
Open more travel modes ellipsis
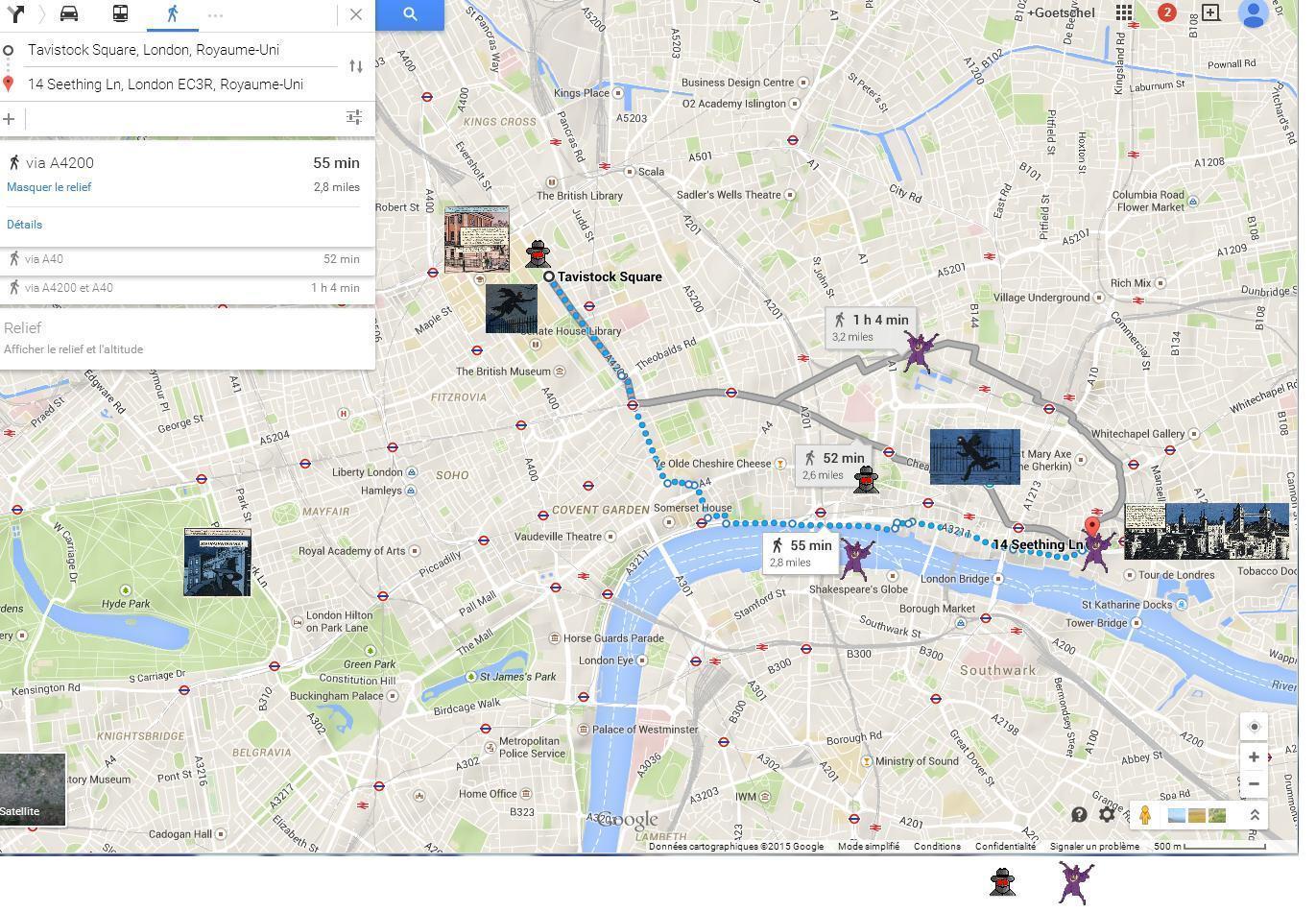[x=215, y=15]
